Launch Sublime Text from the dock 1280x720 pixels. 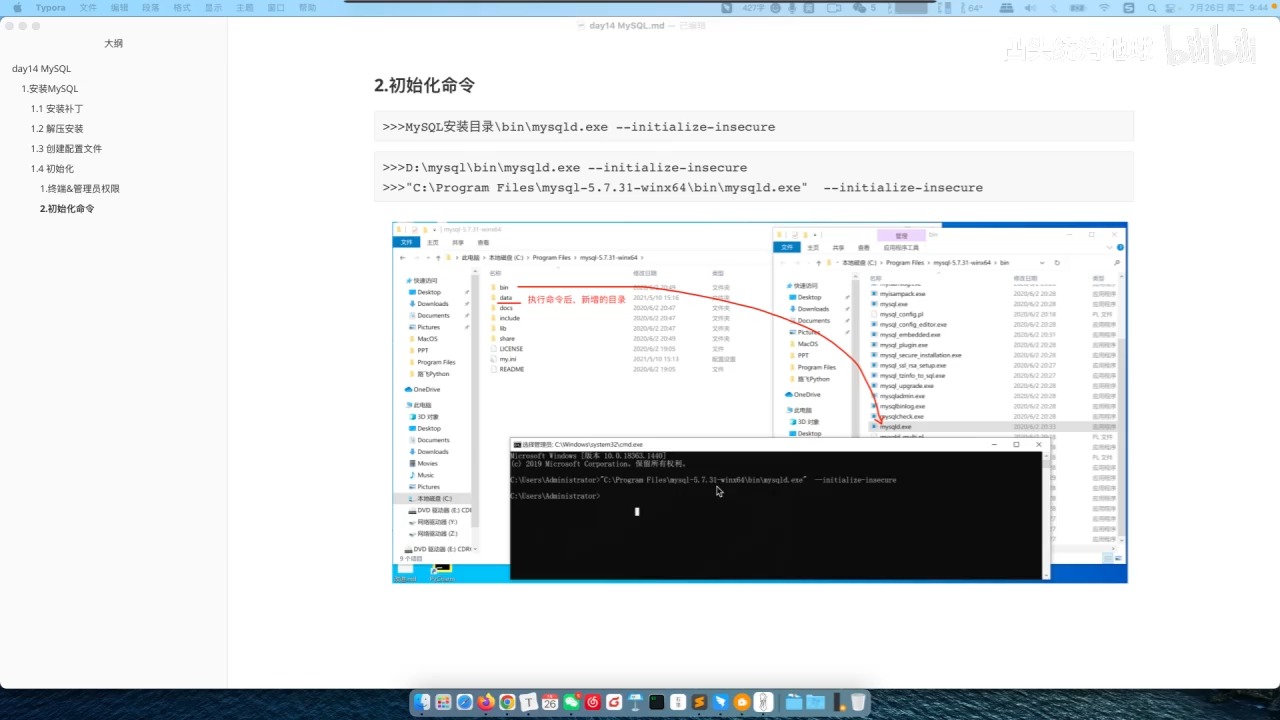(699, 703)
